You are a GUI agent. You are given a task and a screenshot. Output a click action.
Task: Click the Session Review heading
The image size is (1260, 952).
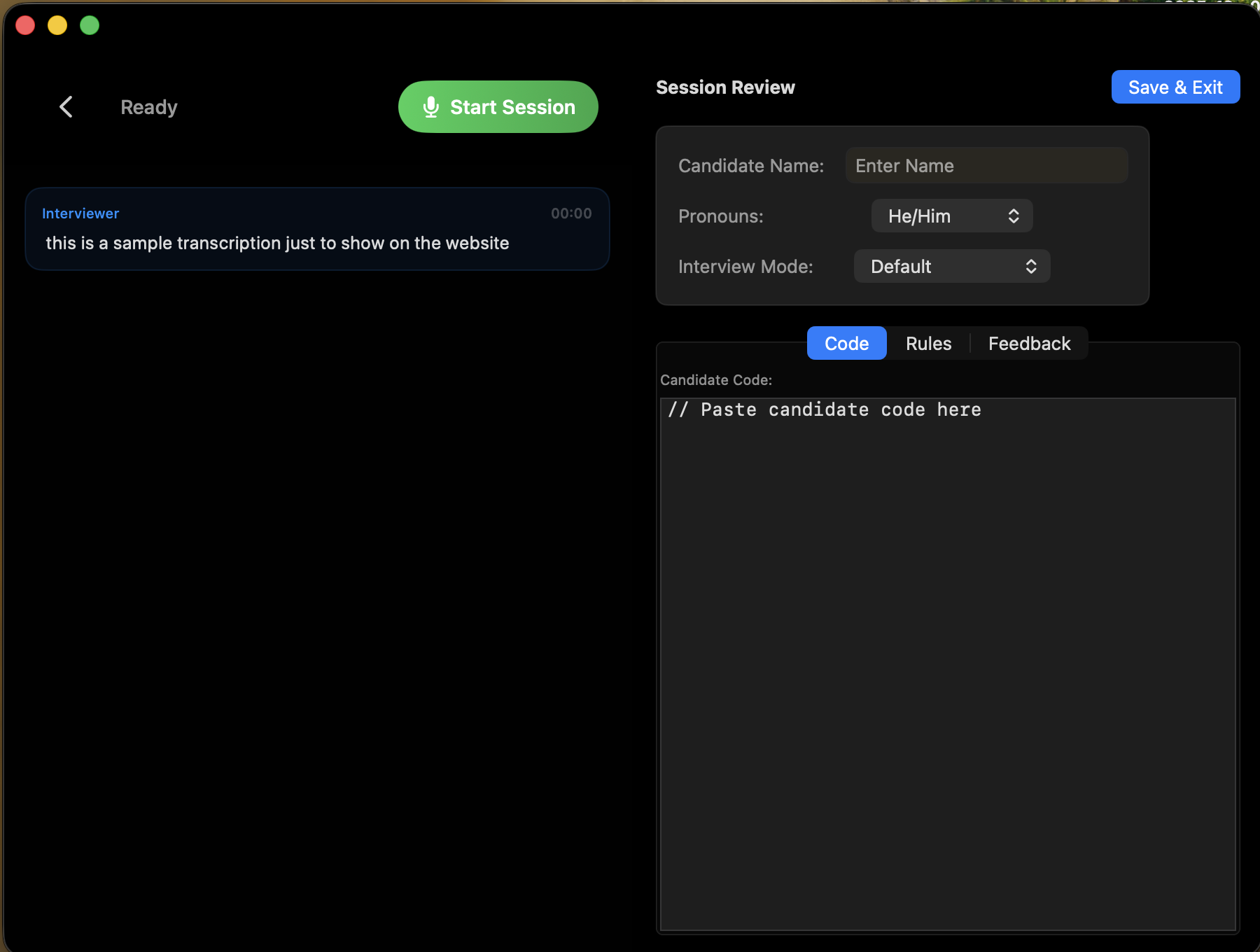pyautogui.click(x=725, y=87)
